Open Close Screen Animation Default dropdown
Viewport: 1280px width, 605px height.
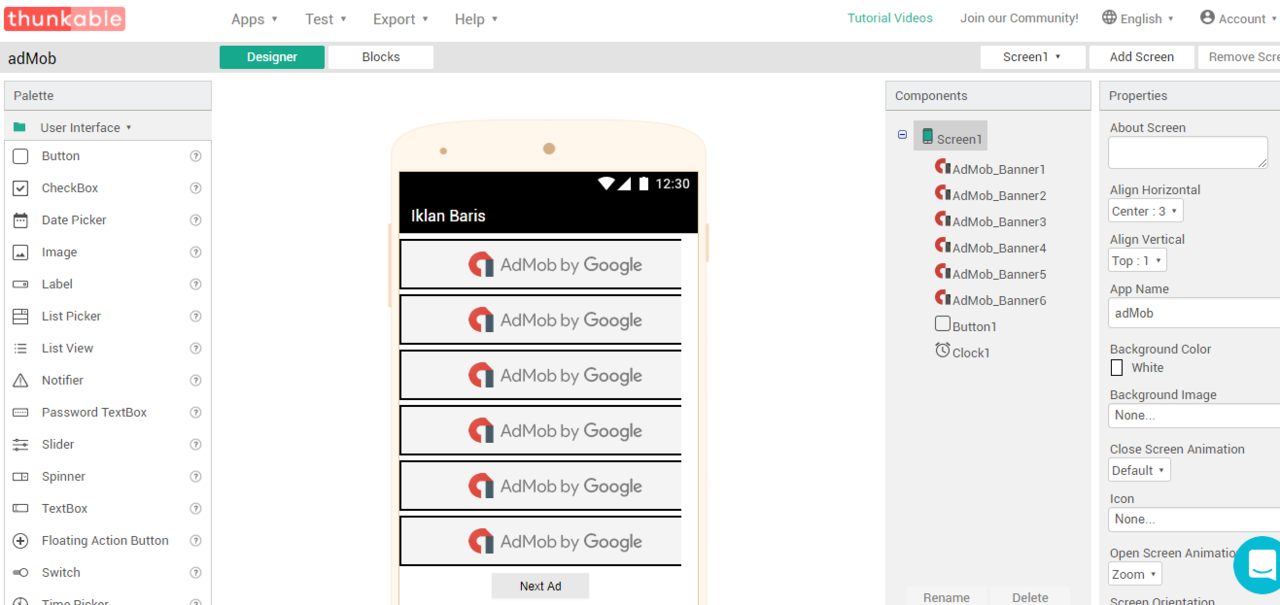[x=1139, y=470]
